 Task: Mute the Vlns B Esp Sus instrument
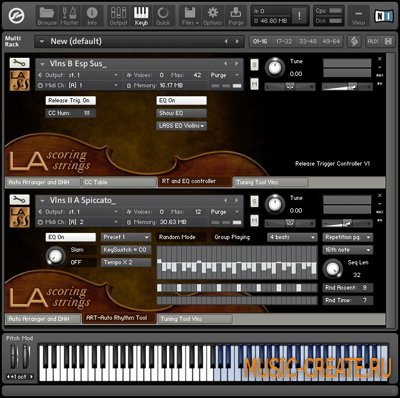(x=254, y=84)
